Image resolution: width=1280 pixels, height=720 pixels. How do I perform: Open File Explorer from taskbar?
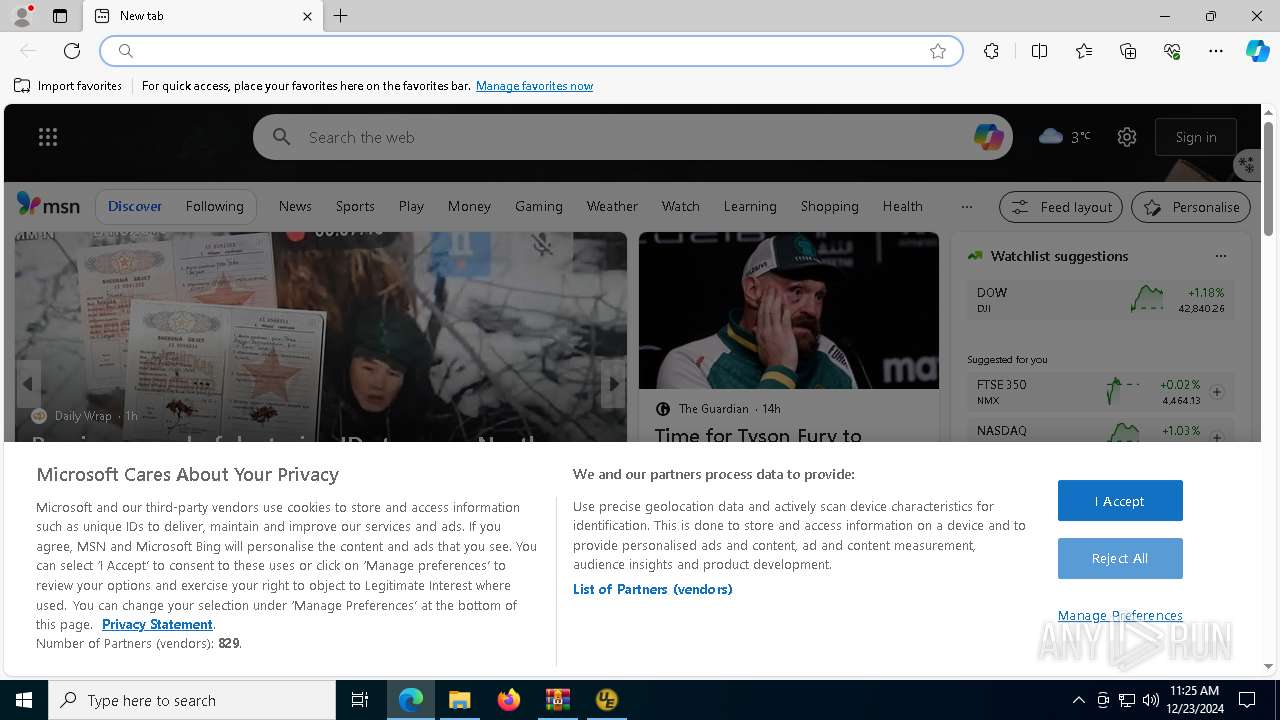[x=459, y=700]
